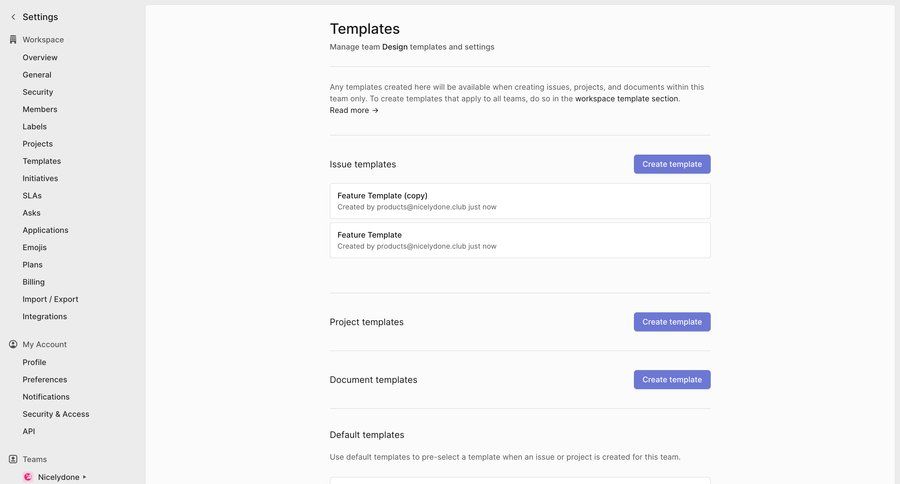Go to Import / Export
Viewport: 900px width, 484px height.
[51, 299]
